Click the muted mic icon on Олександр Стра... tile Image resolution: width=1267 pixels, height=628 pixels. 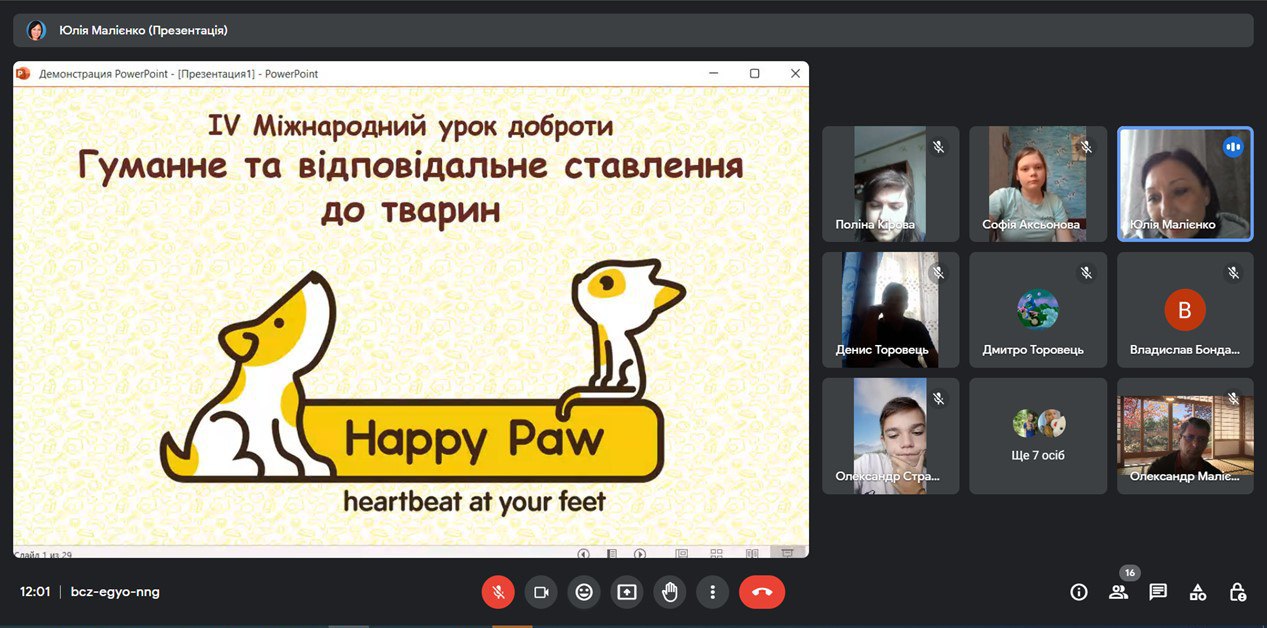click(938, 399)
